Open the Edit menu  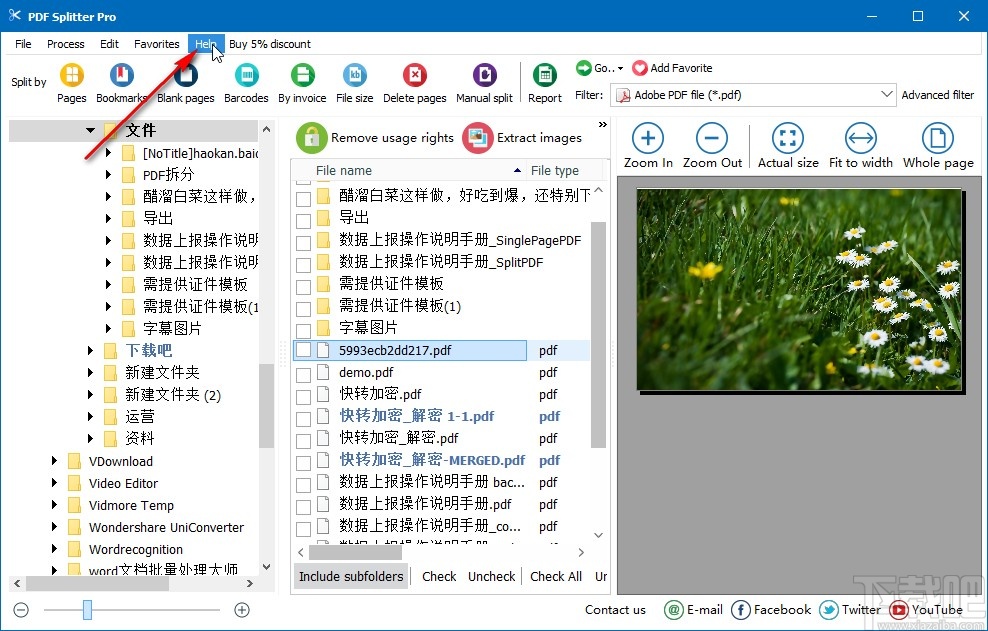click(109, 44)
